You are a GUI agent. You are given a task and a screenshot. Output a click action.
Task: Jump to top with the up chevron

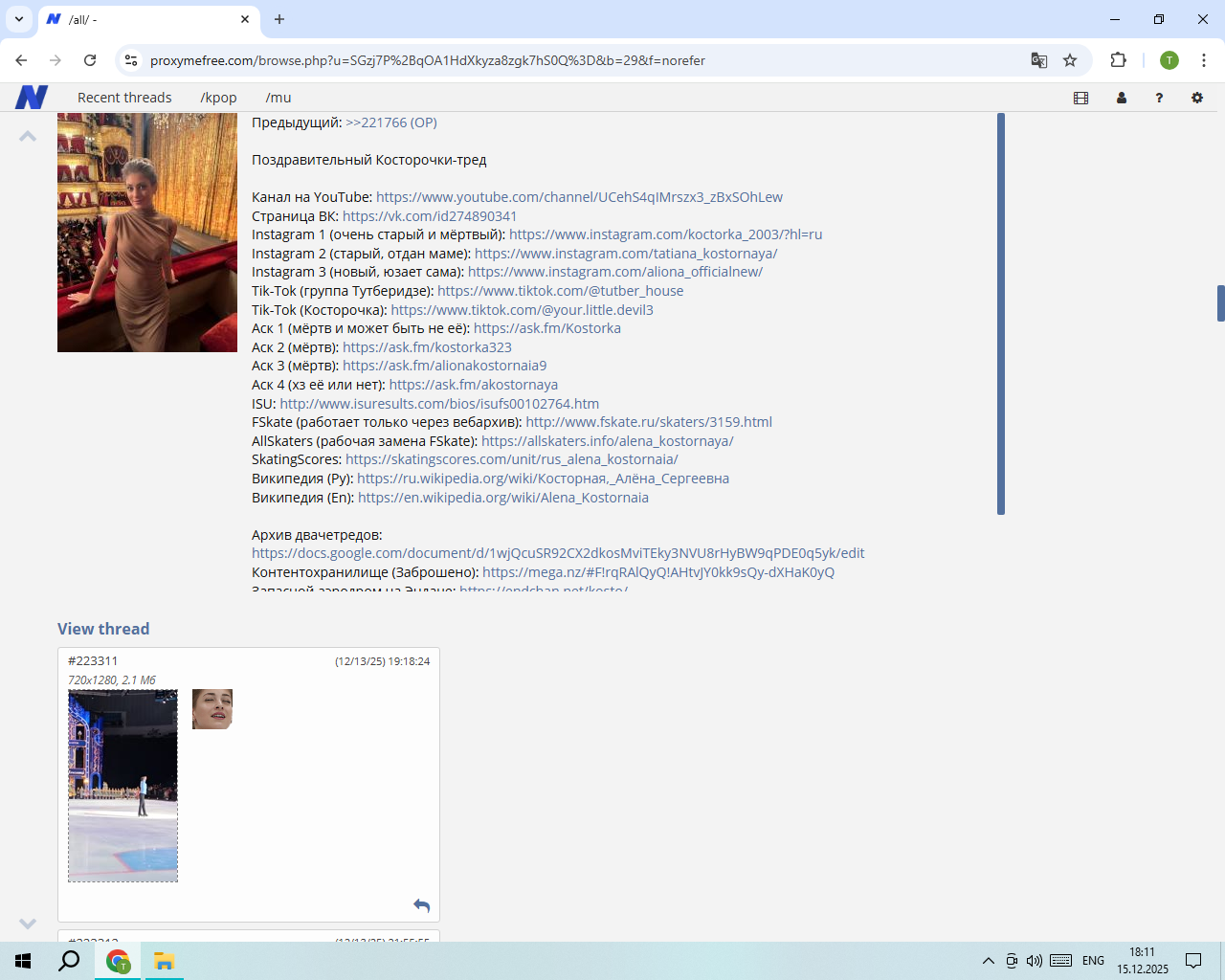pyautogui.click(x=28, y=136)
